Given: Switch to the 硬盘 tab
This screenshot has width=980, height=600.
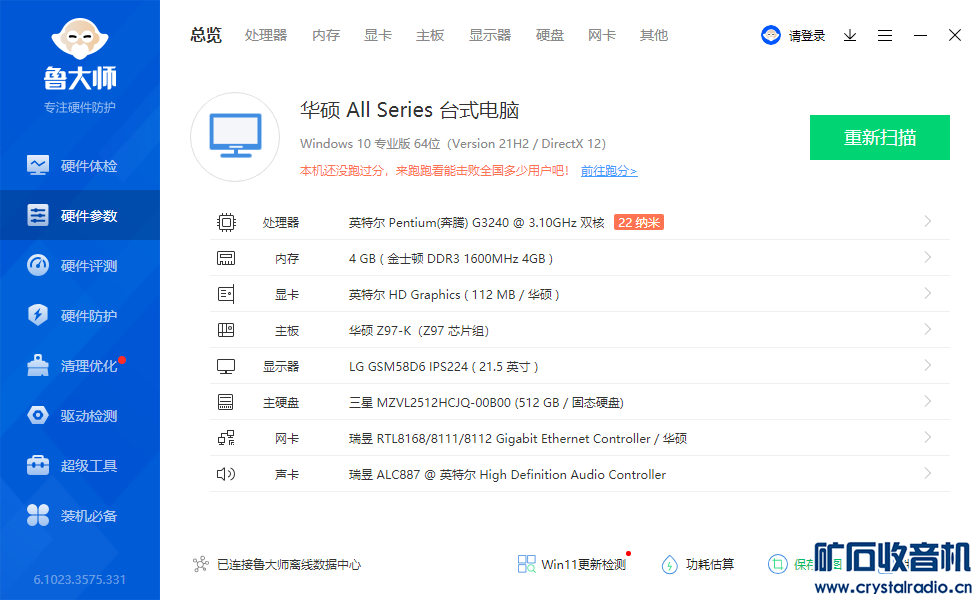Looking at the screenshot, I should point(550,35).
